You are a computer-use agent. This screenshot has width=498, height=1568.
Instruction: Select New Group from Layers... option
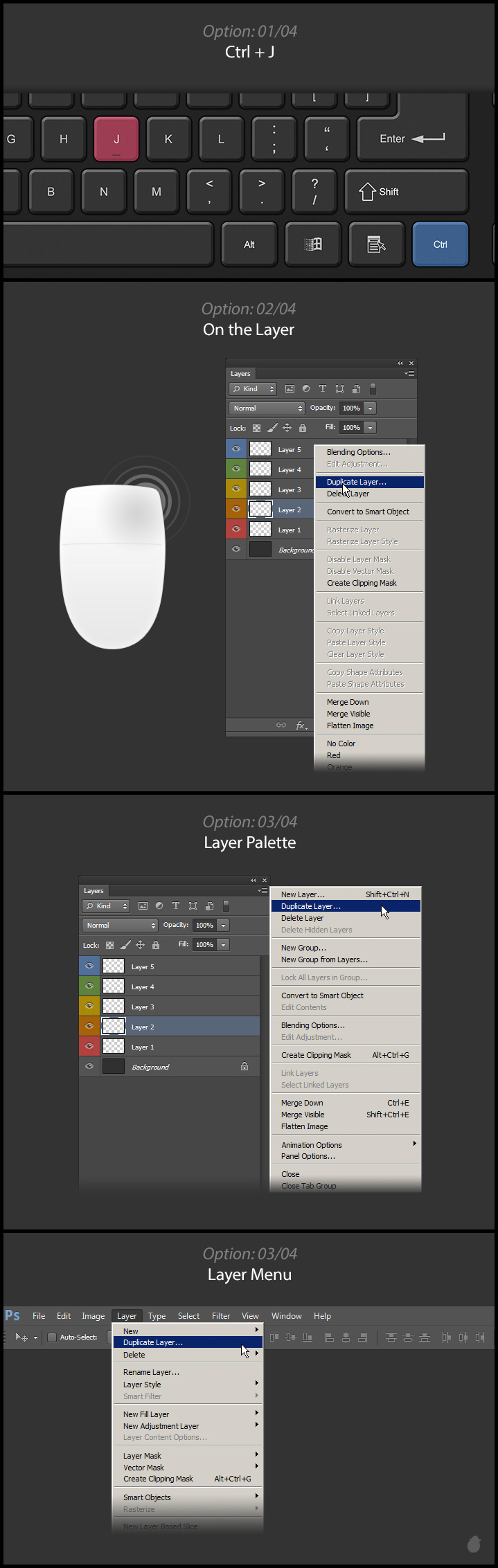(324, 959)
